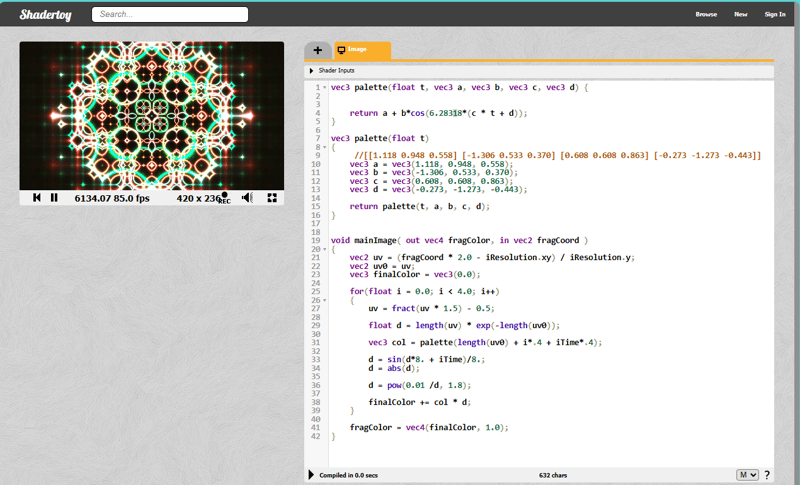Mute the shader audio
Image resolution: width=800 pixels, height=485 pixels.
point(247,198)
